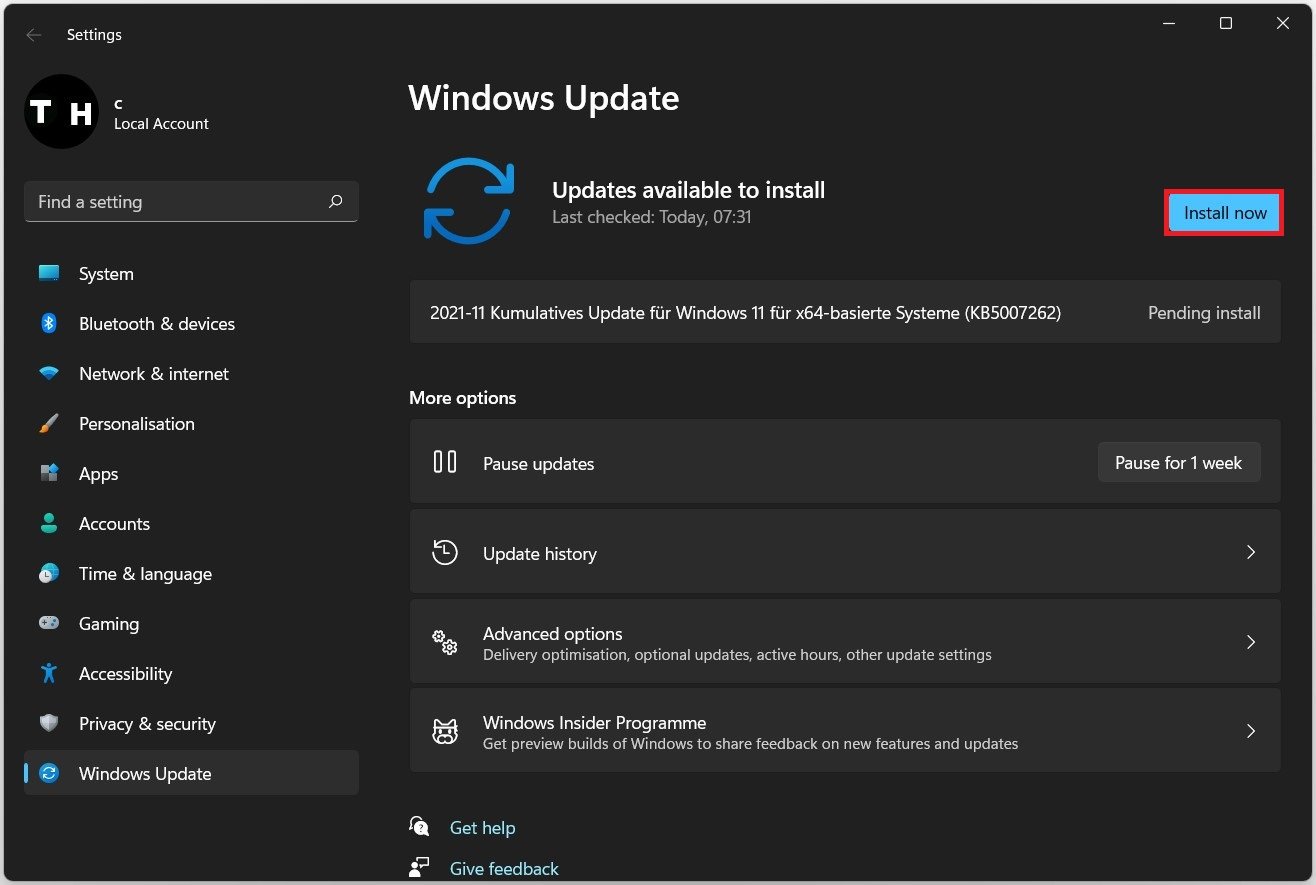
Task: Click the Bluetooth icon in sidebar
Action: coord(49,324)
